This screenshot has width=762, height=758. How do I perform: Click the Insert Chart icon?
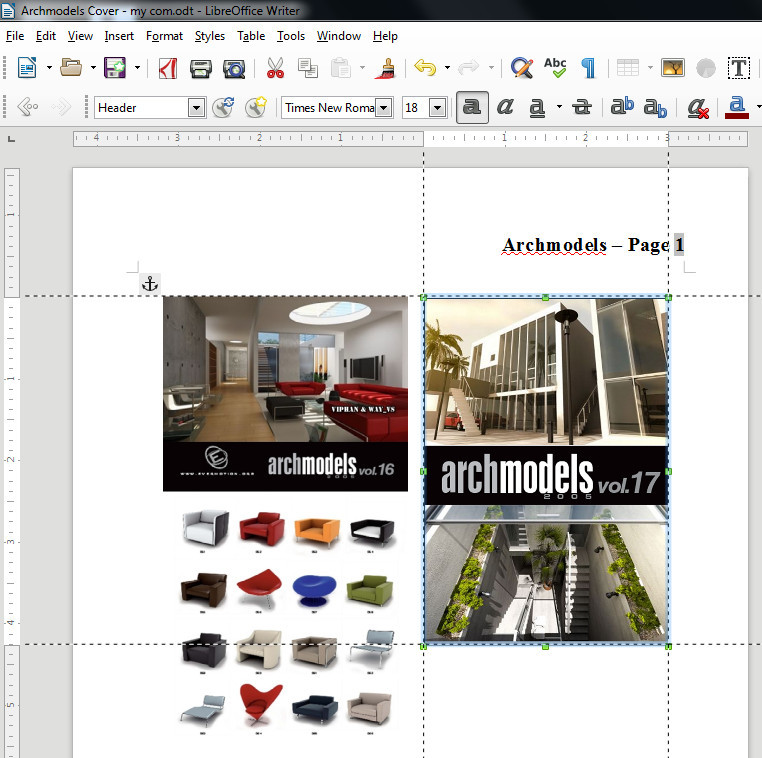point(706,68)
